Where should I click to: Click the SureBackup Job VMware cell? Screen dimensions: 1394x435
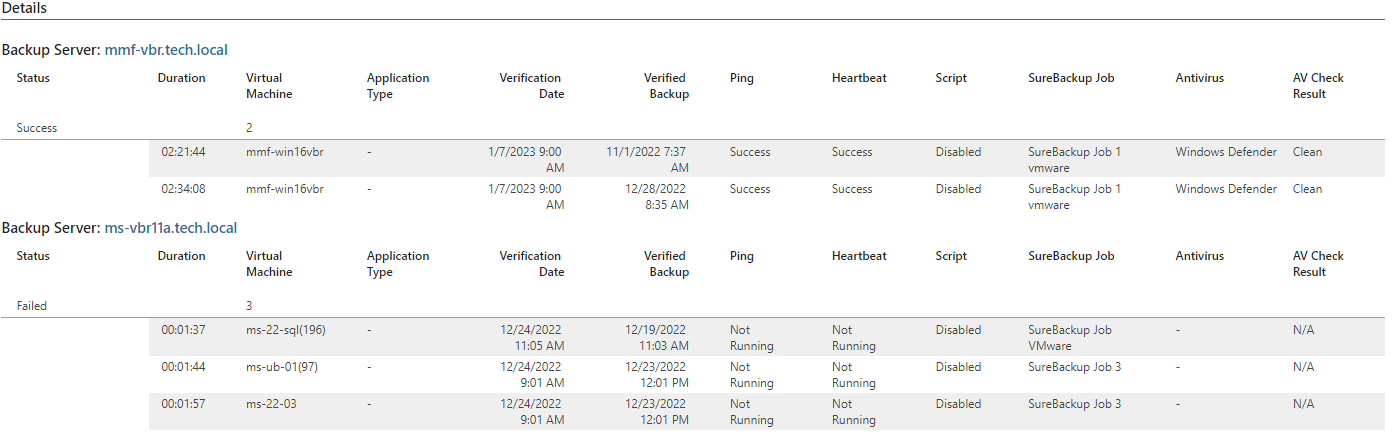(1070, 338)
